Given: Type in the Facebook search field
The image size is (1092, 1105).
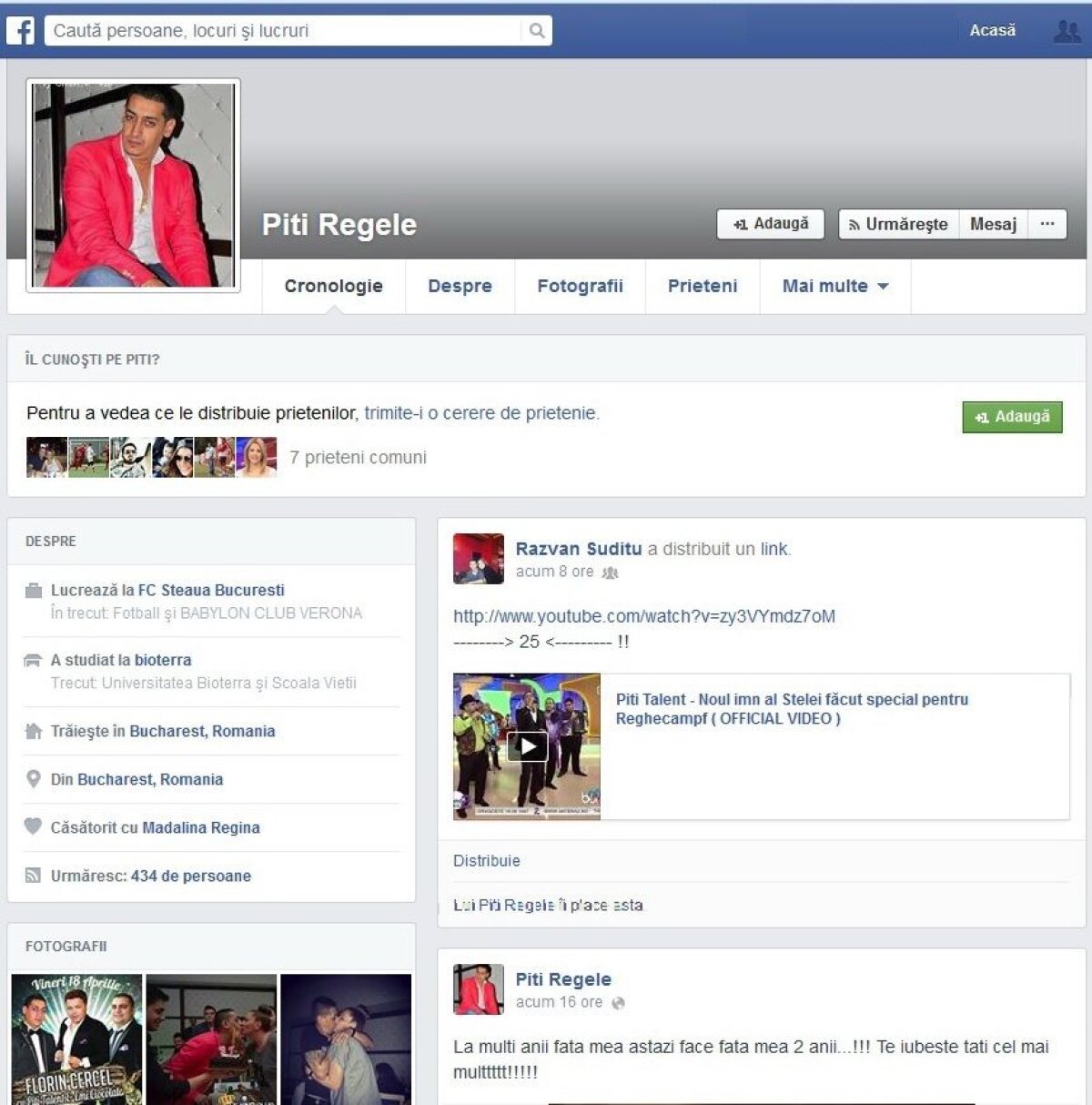Looking at the screenshot, I should pos(282,31).
